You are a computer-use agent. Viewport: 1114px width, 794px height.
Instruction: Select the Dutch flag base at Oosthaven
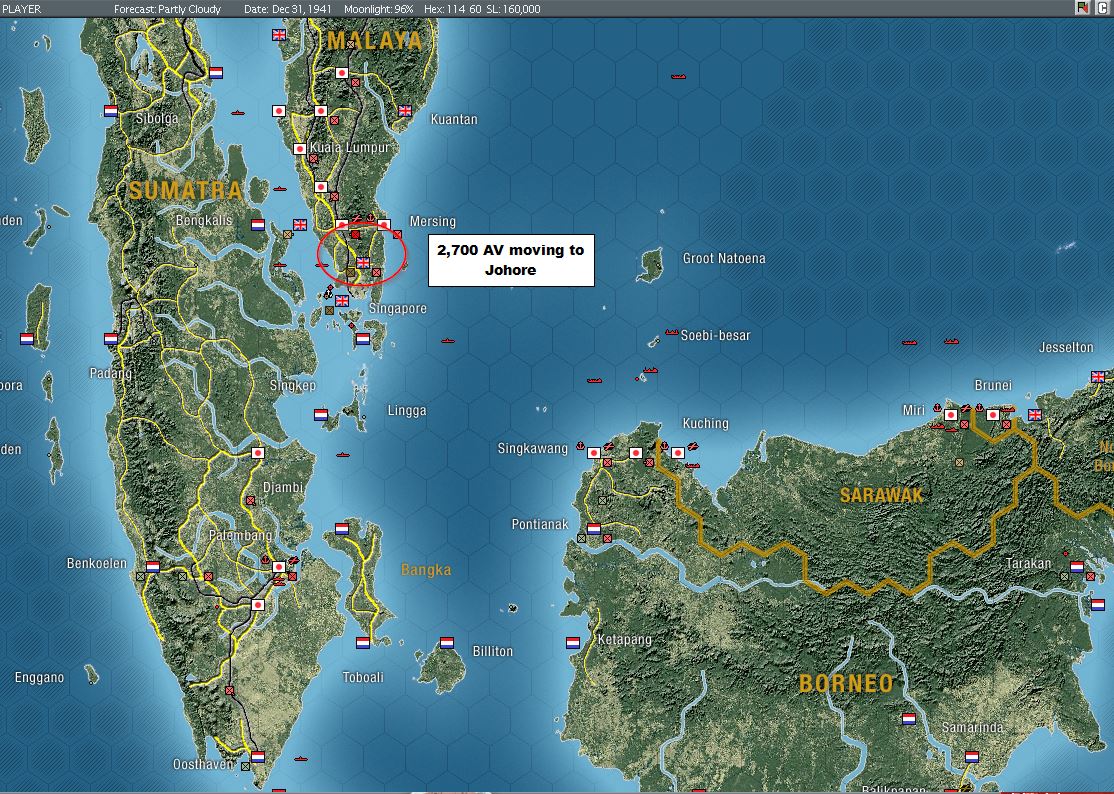coord(258,757)
